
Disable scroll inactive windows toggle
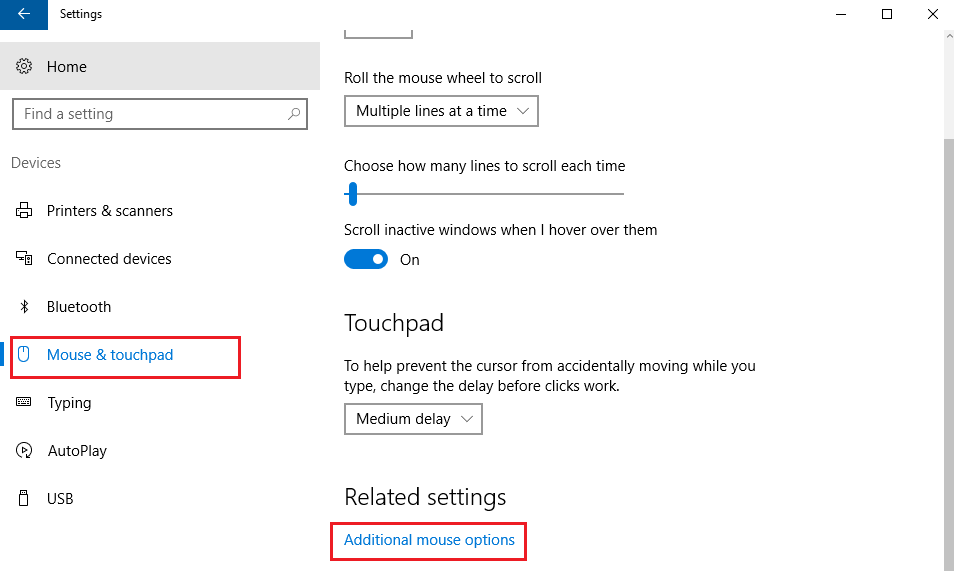pos(366,260)
